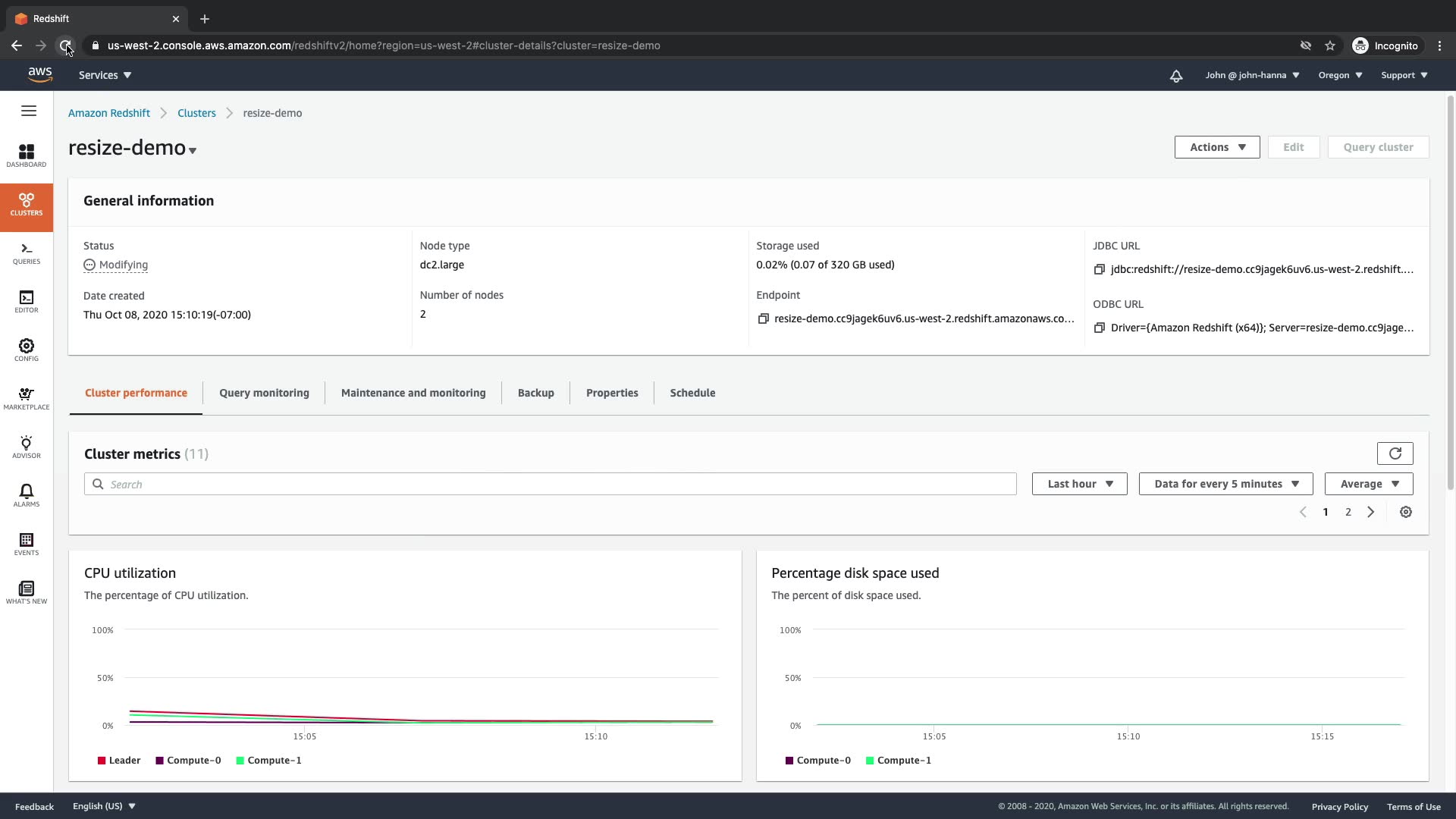
Task: Toggle Leader series in CPU legend
Action: click(x=119, y=760)
